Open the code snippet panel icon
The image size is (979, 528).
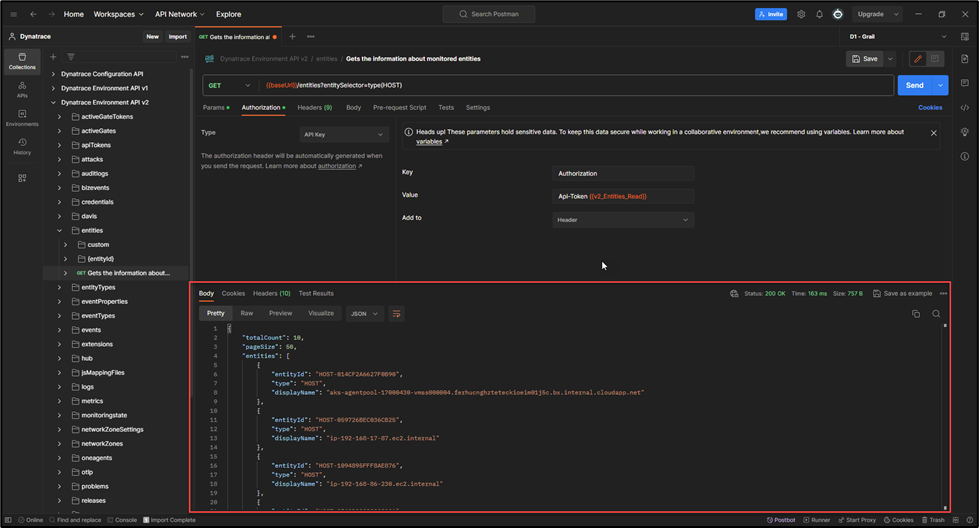click(964, 108)
